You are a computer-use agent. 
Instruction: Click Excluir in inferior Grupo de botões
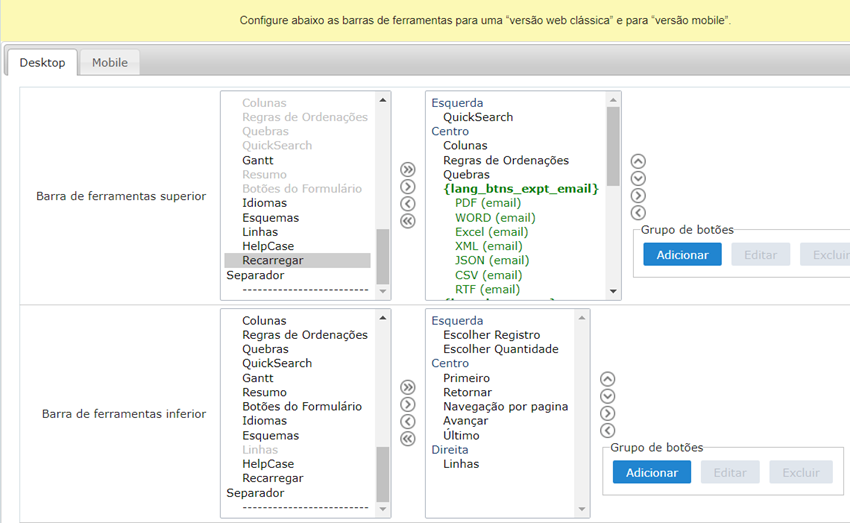(801, 473)
